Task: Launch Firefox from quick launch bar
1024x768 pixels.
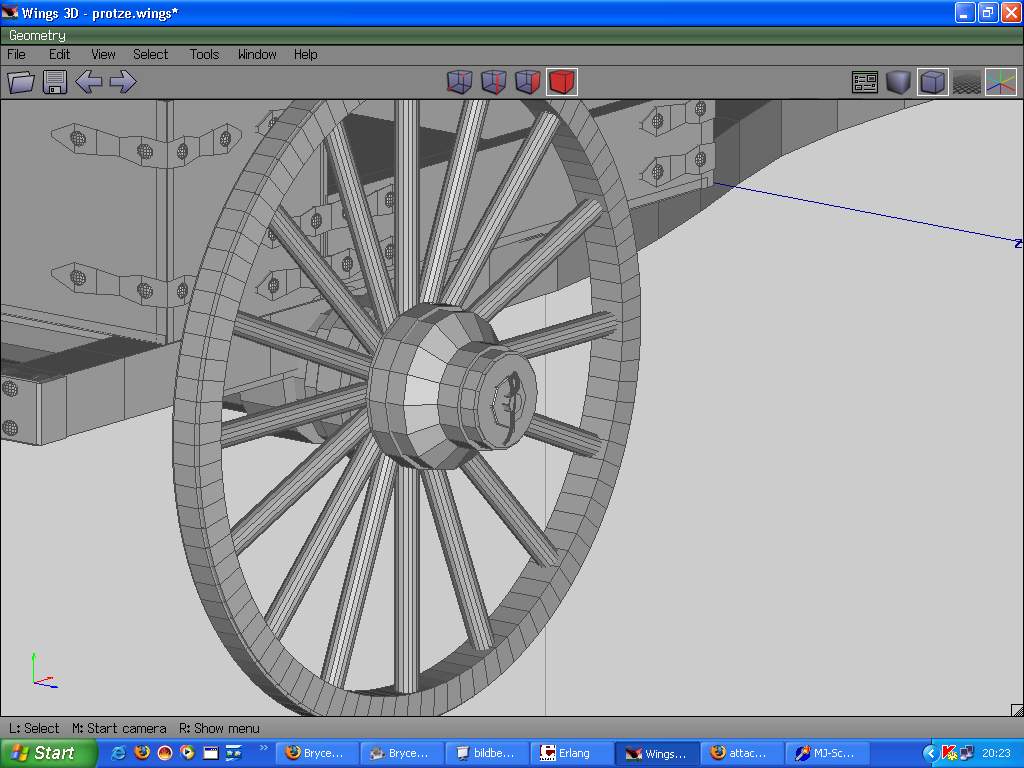Action: 142,753
